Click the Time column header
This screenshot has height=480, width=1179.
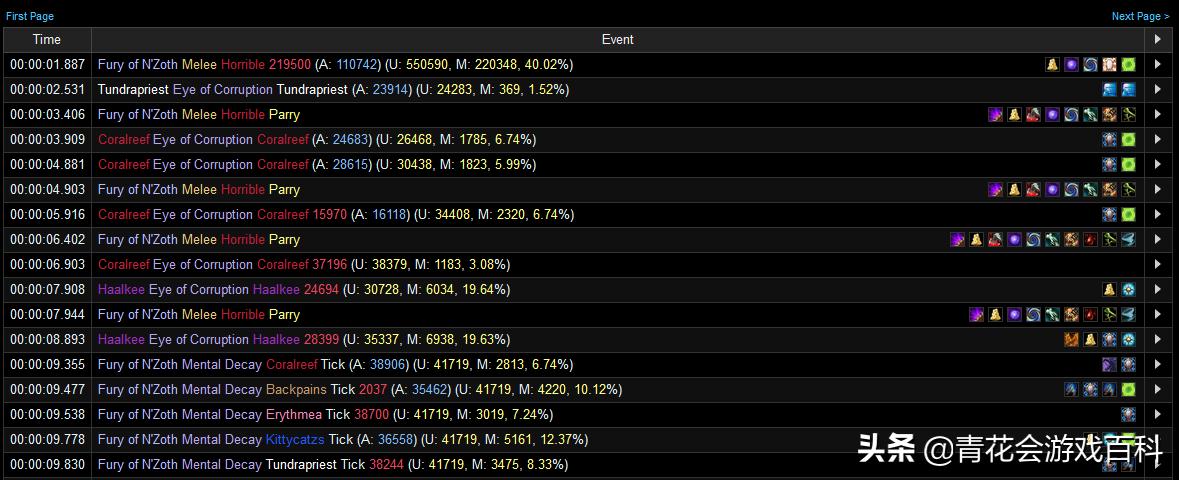click(47, 39)
